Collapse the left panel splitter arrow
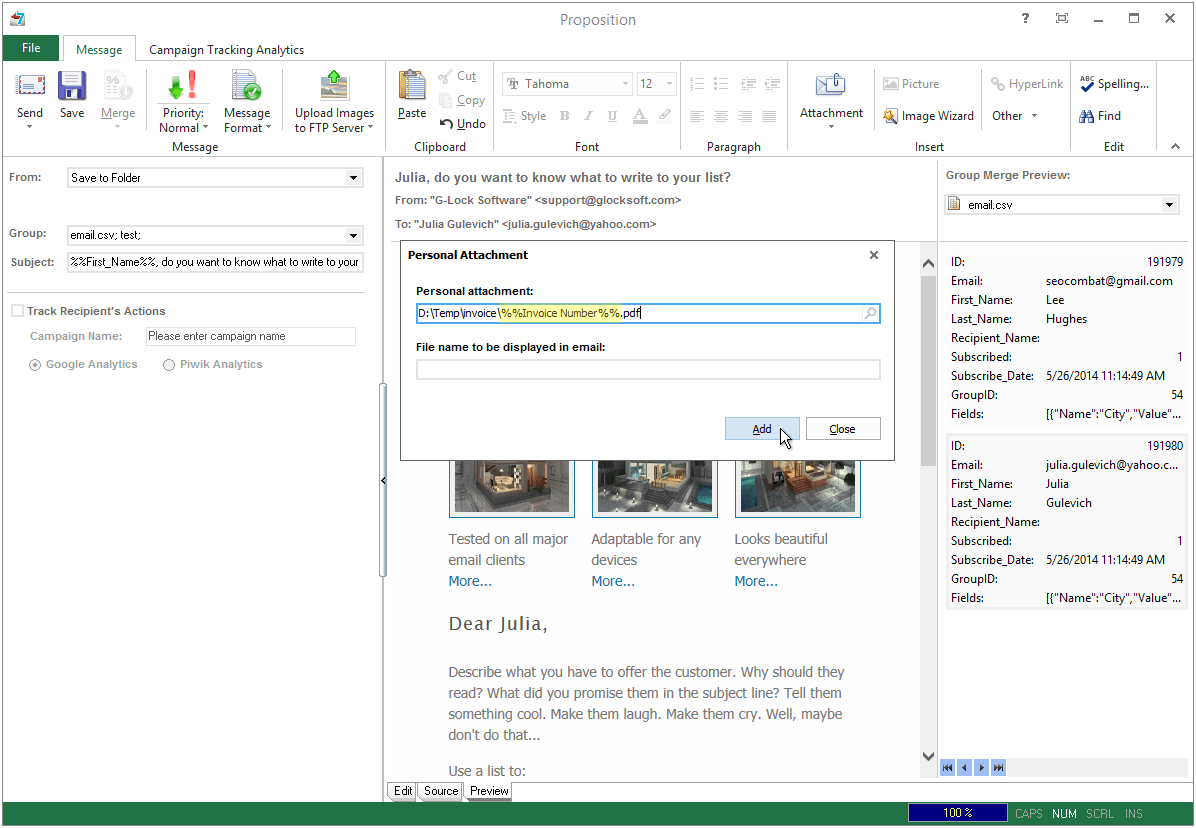1196x828 pixels. 383,480
